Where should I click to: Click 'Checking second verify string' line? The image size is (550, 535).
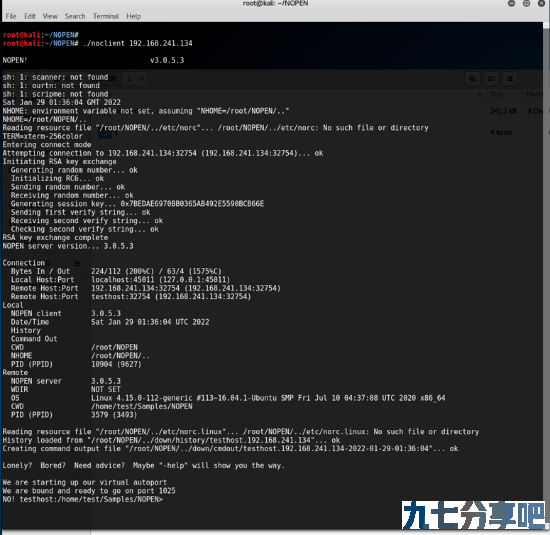tap(85, 229)
